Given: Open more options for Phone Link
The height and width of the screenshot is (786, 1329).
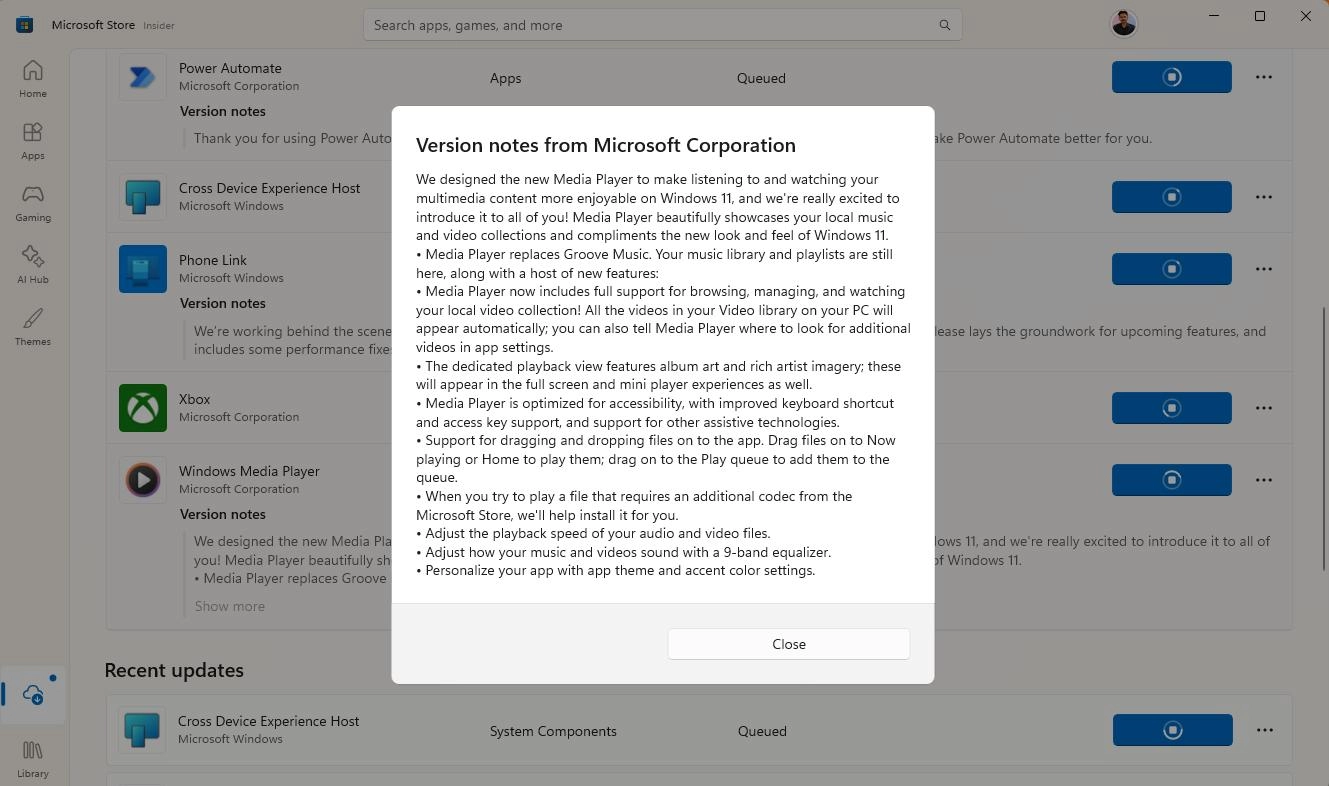Looking at the screenshot, I should click(x=1264, y=269).
